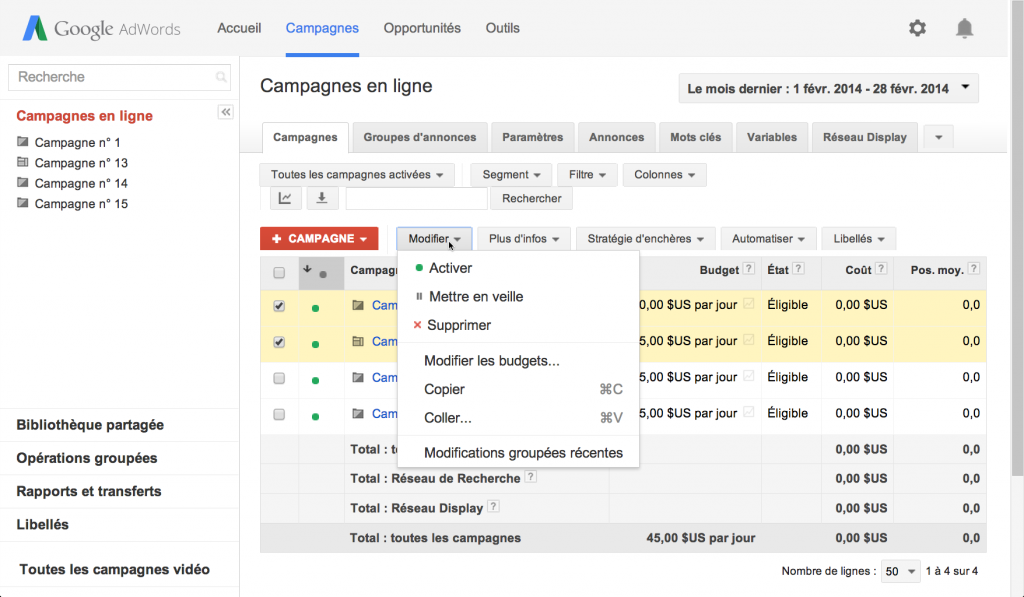Click budget chart icon in third campaign row
The image size is (1024, 597).
(x=748, y=376)
